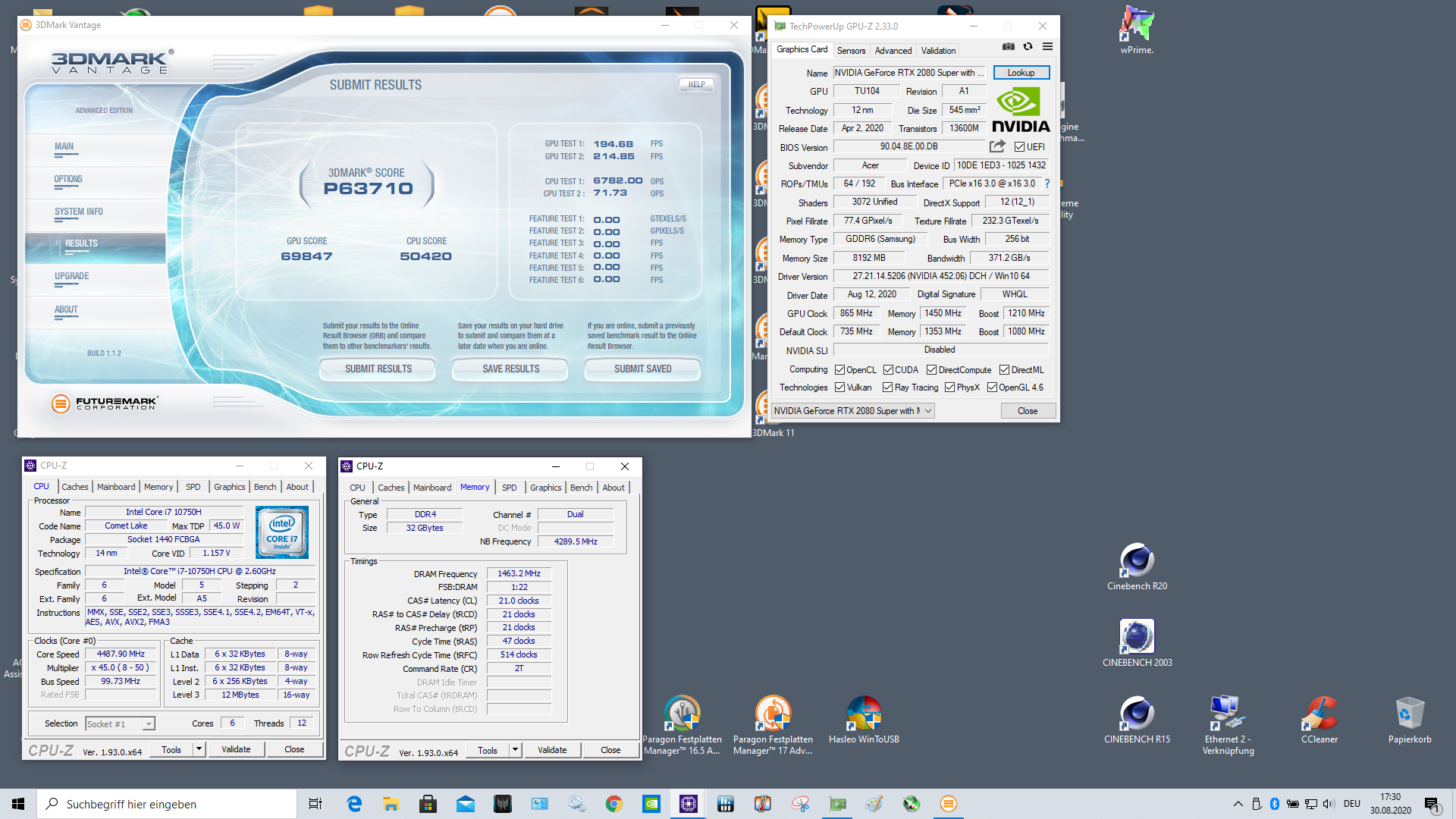Expand Tools dropdown arrow in left CPU-Z
Viewport: 1456px width, 819px height.
point(199,749)
